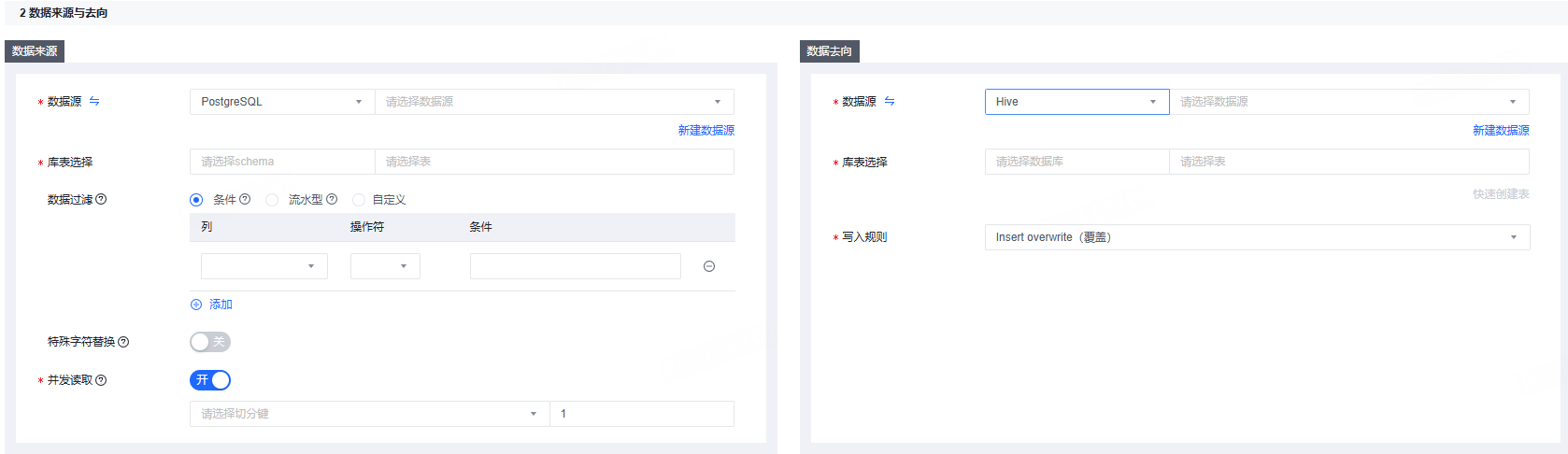Screen dimensions: 1568x454
Task: Click 新建数据源 link under the source
Action: [x=706, y=131]
